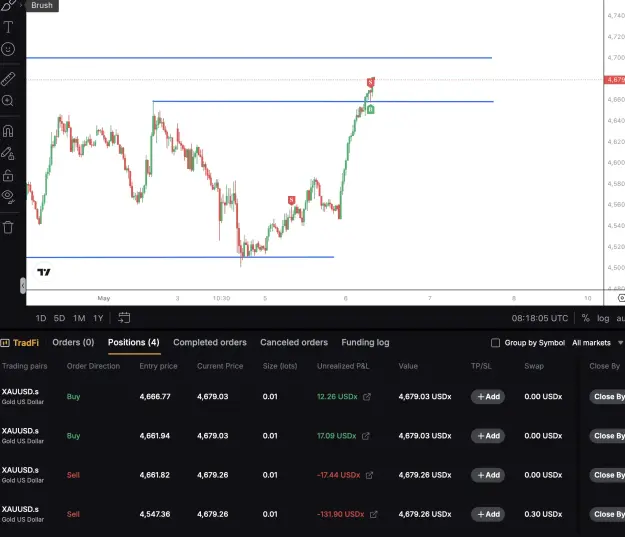Toggle log scale mode
Screen dimensions: 625x537
click(603, 318)
